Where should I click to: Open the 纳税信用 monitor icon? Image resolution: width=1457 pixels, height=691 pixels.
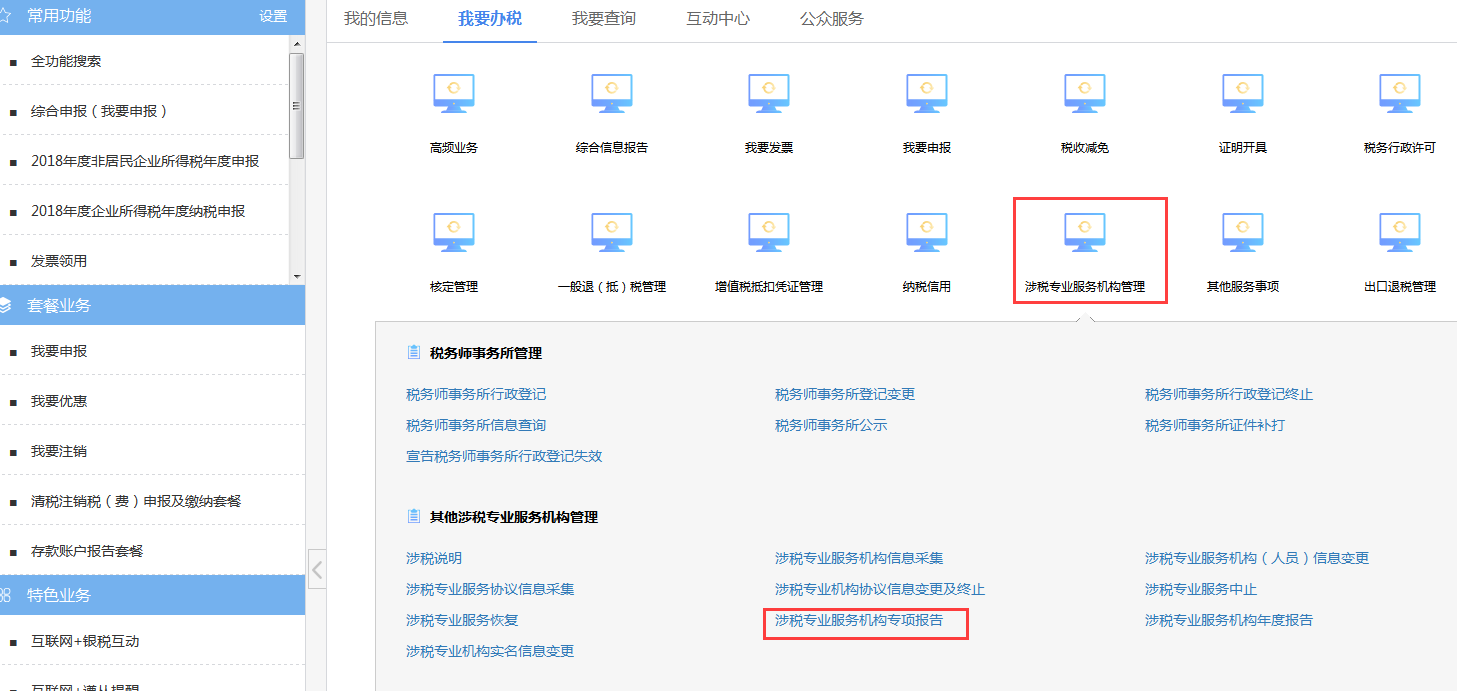(x=927, y=232)
